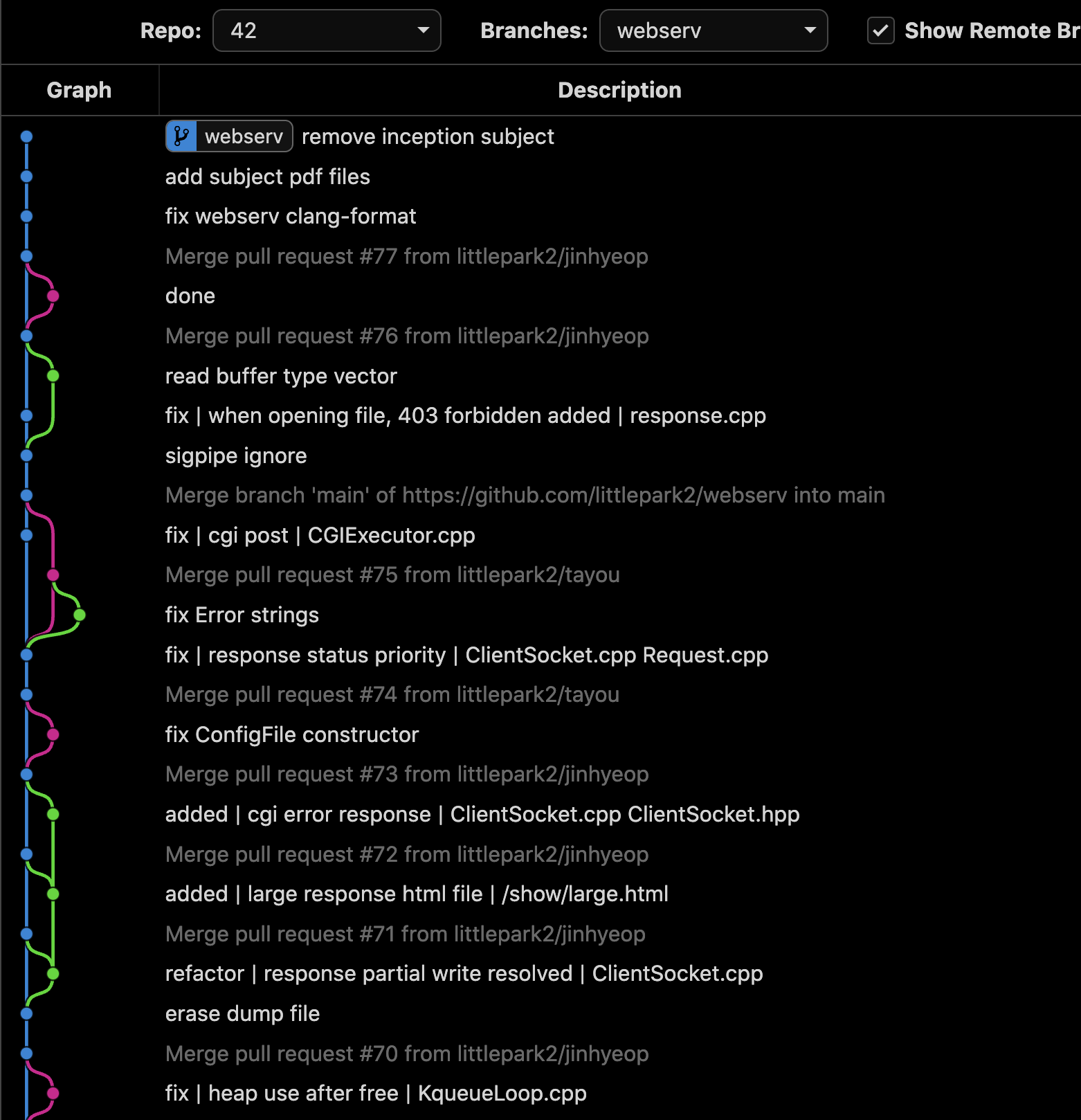Select commit 'fix Error strings'
This screenshot has width=1081, height=1120.
(242, 615)
